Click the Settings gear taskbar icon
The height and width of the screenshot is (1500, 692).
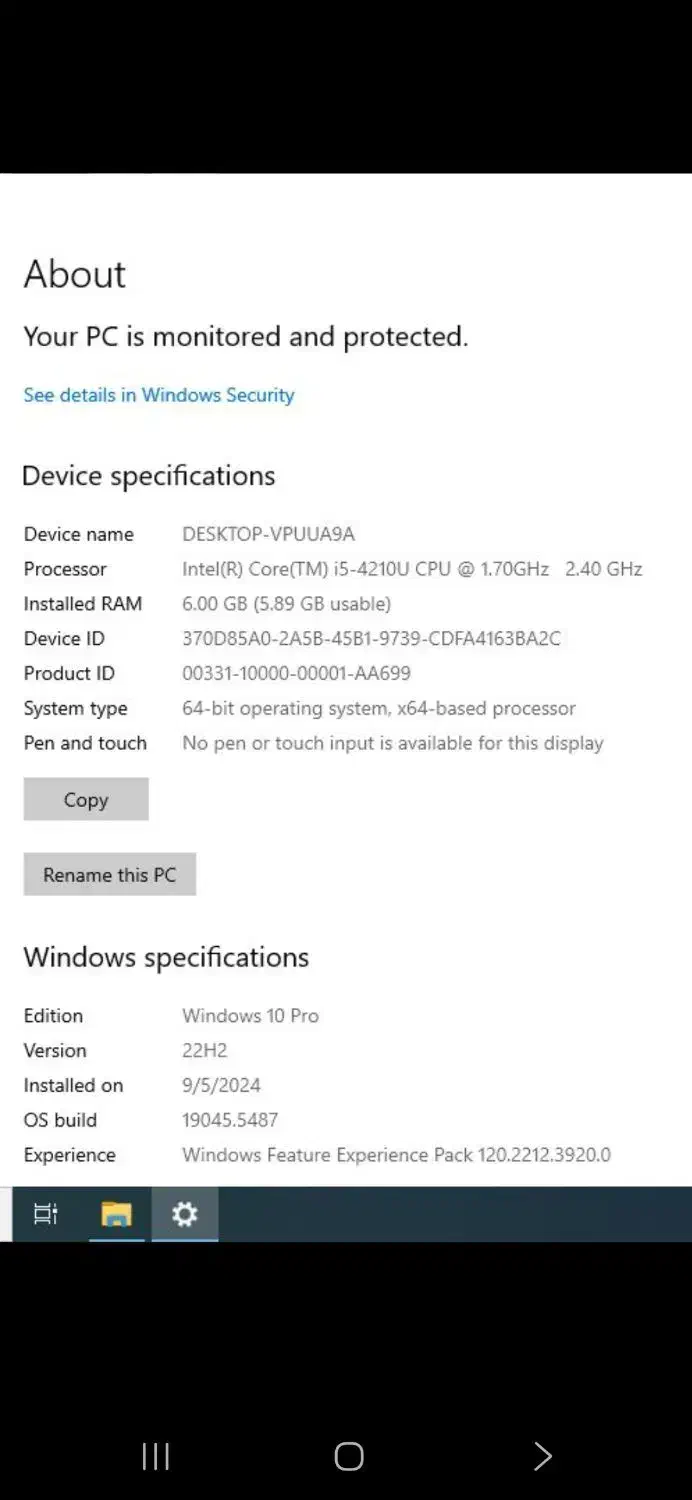184,1214
